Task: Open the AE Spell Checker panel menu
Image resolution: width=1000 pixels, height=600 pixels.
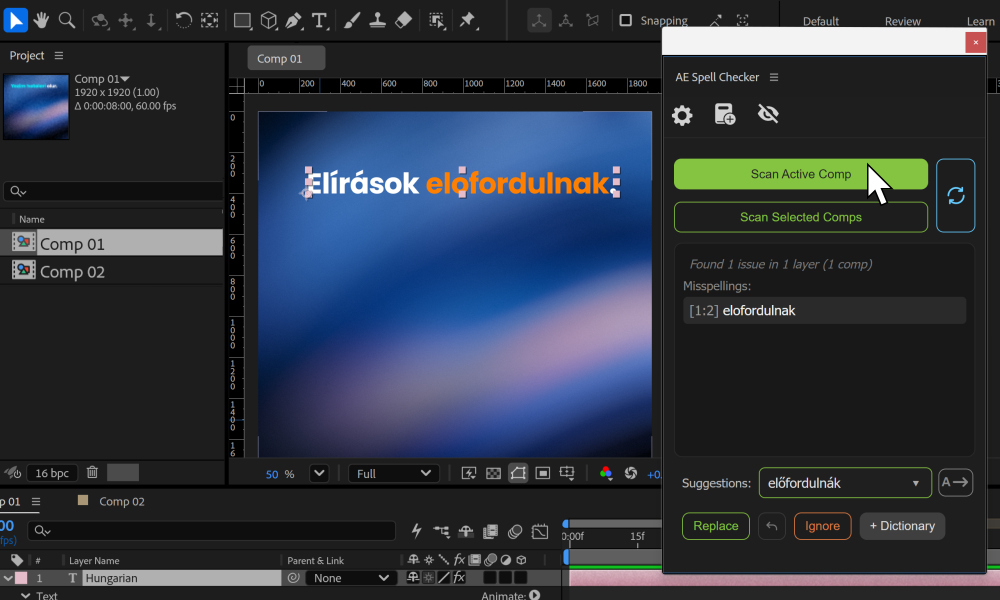Action: pos(774,77)
